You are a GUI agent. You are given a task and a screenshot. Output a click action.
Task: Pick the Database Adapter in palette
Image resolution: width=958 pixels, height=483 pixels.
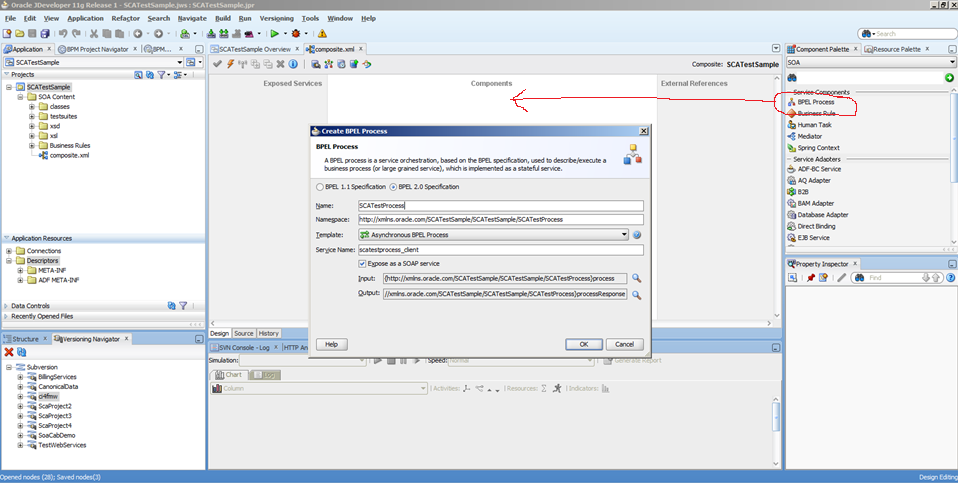(822, 214)
